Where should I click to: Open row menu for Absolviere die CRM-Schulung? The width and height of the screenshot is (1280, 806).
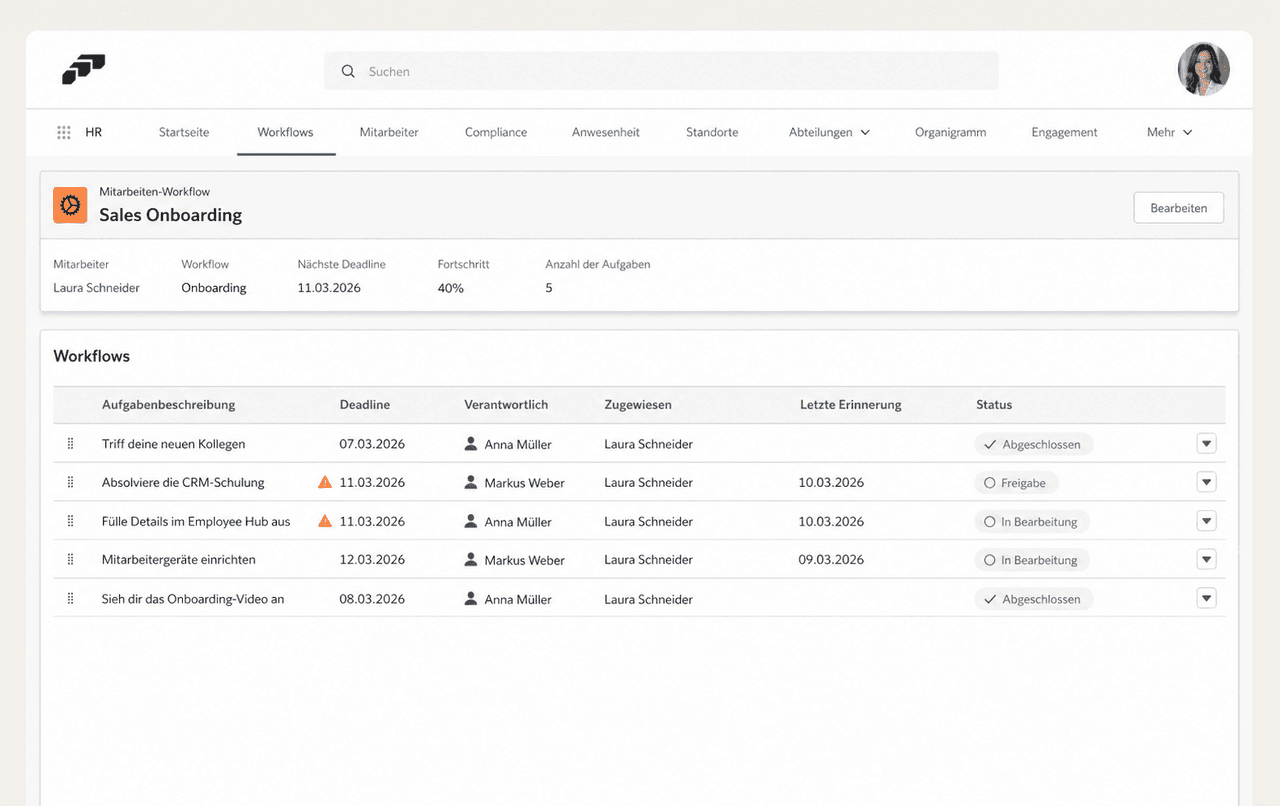1206,482
